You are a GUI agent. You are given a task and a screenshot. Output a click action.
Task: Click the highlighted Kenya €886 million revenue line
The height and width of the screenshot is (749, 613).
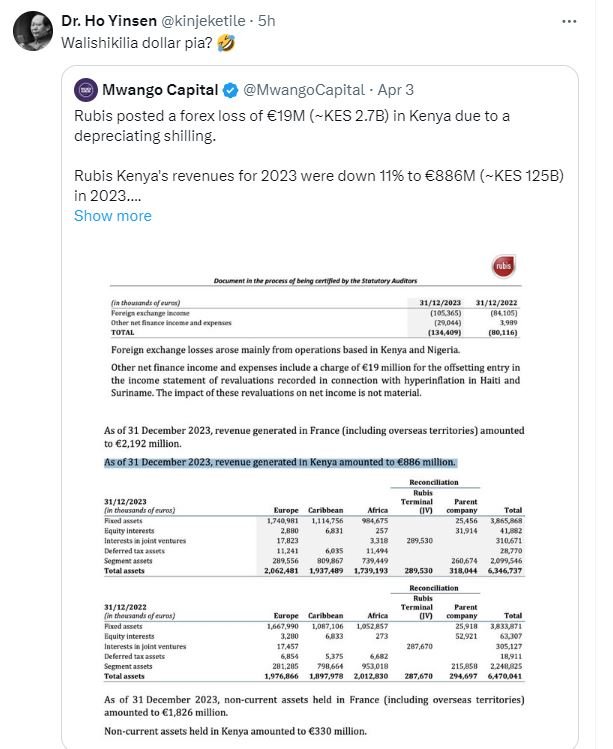(280, 462)
